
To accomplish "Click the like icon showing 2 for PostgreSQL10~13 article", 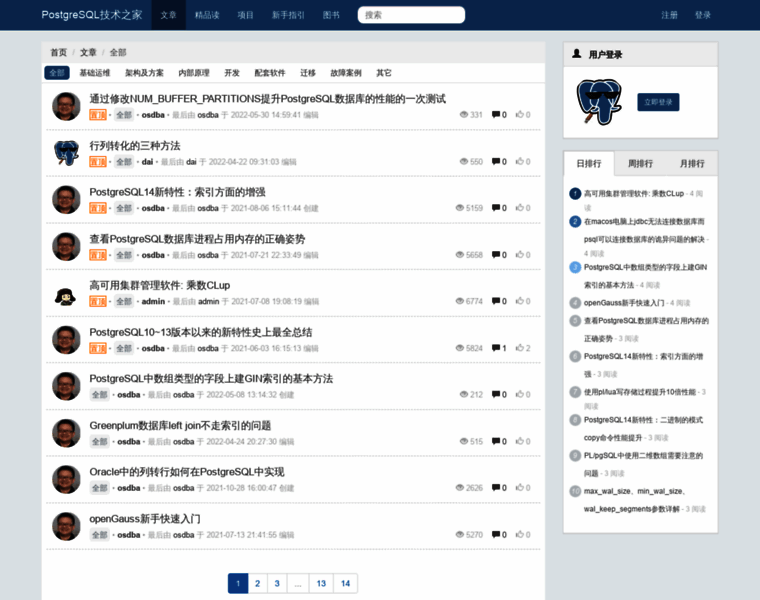I will click(x=520, y=348).
